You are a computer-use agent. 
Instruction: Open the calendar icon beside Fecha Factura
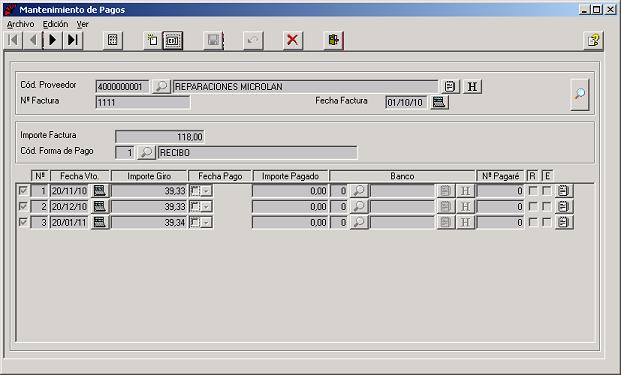point(439,102)
